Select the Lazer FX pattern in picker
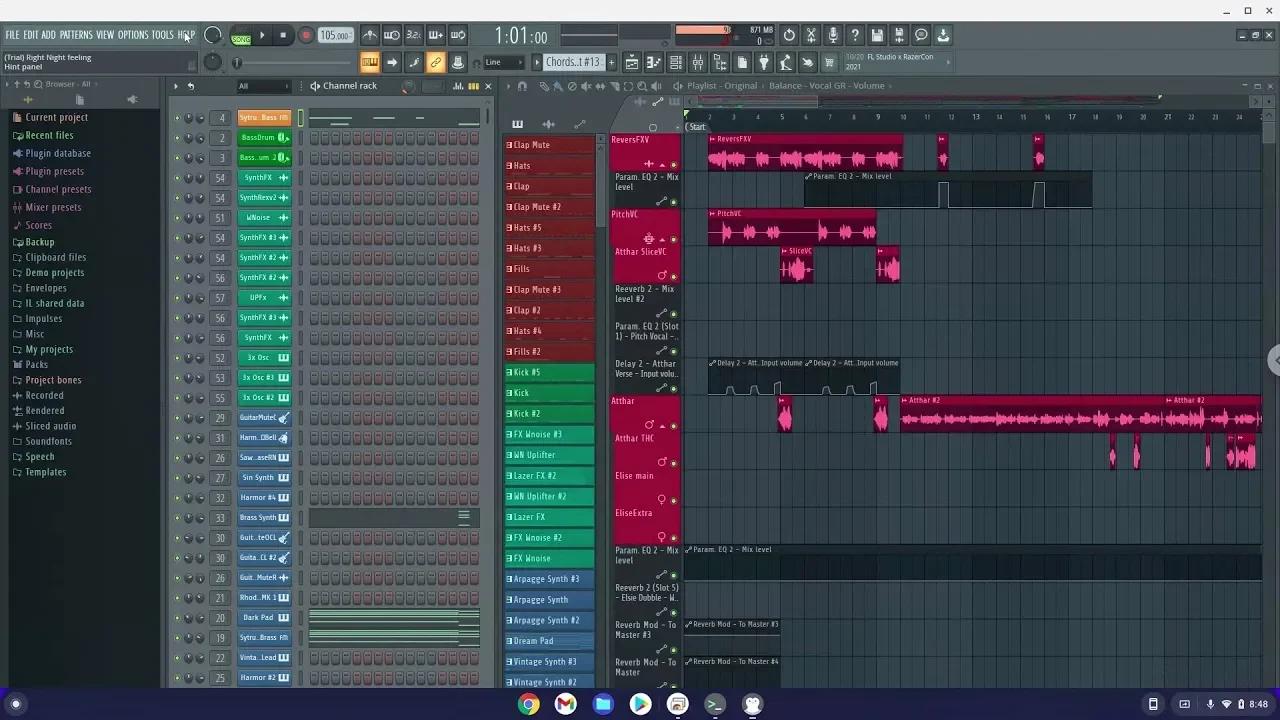The height and width of the screenshot is (720, 1280). (x=549, y=517)
